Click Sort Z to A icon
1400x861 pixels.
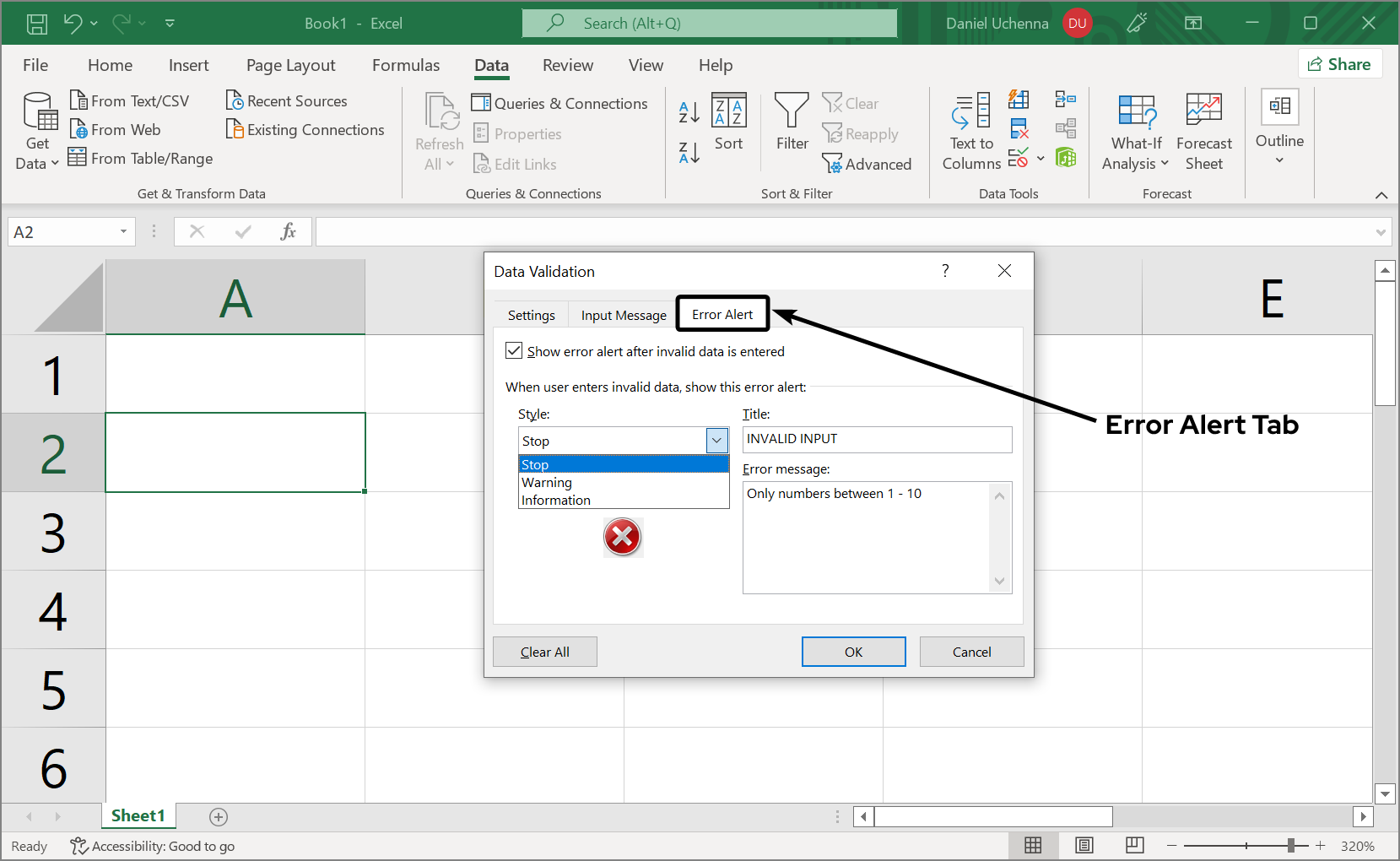689,153
